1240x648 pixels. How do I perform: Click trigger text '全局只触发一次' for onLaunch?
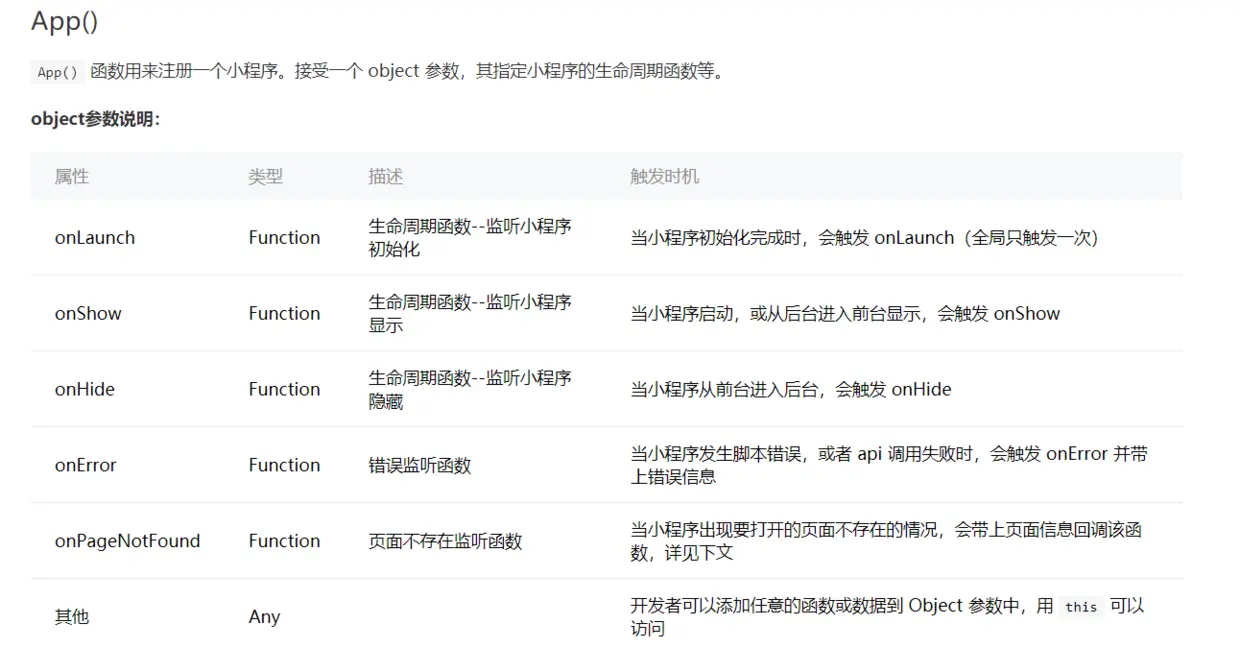(x=1029, y=238)
